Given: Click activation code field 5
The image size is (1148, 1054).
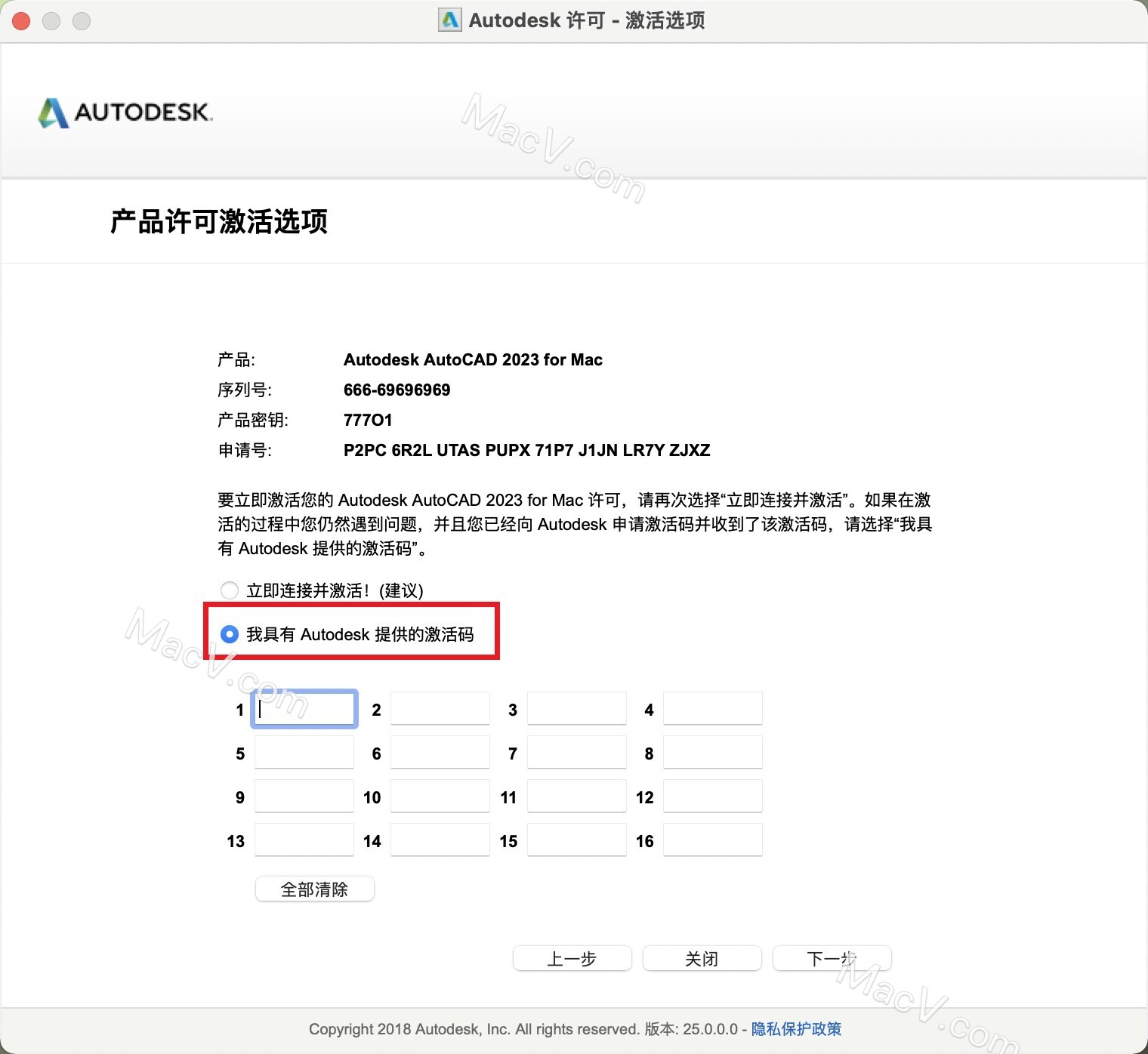Looking at the screenshot, I should 304,753.
